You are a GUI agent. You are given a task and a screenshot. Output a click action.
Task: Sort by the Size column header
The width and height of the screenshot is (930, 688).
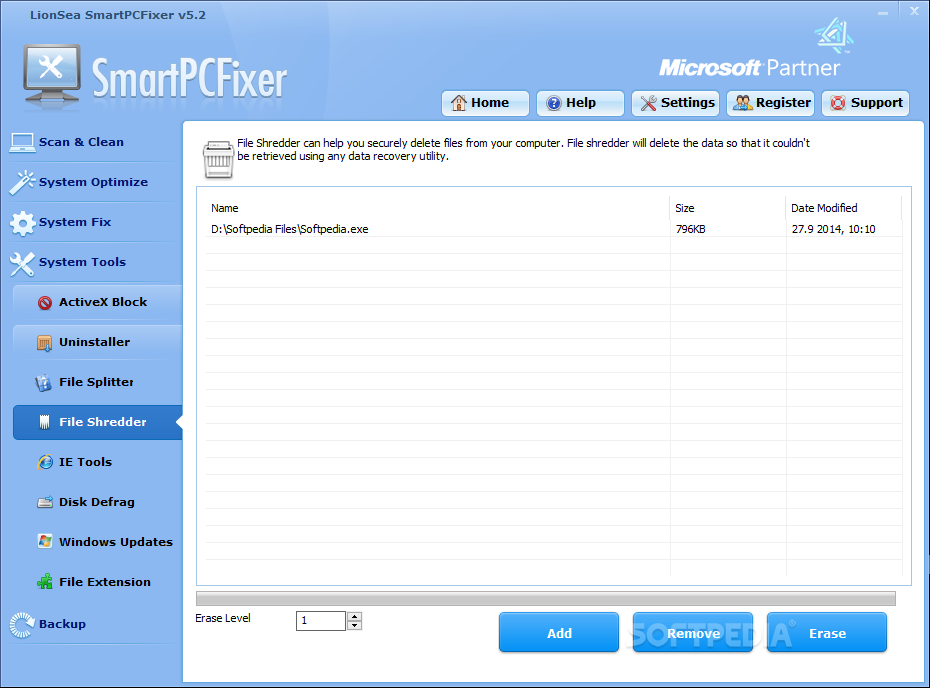(728, 208)
